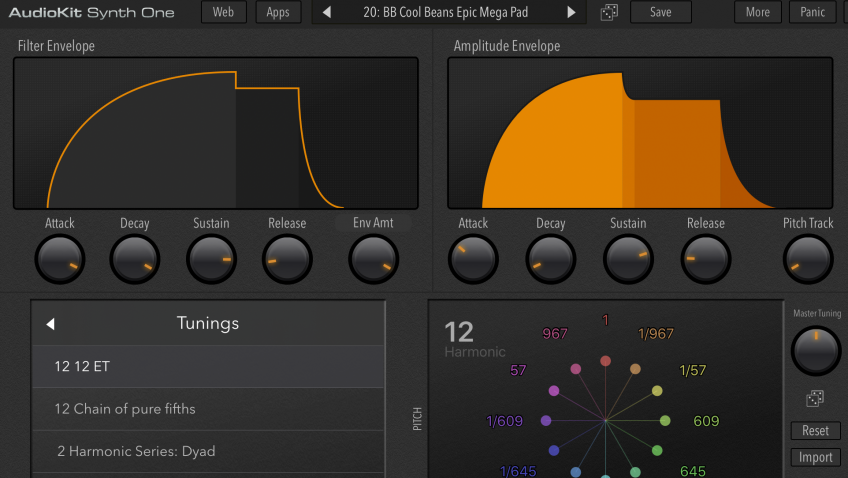Viewport: 848px width, 478px height.
Task: Click the 1/645 pitch label
Action: [518, 471]
